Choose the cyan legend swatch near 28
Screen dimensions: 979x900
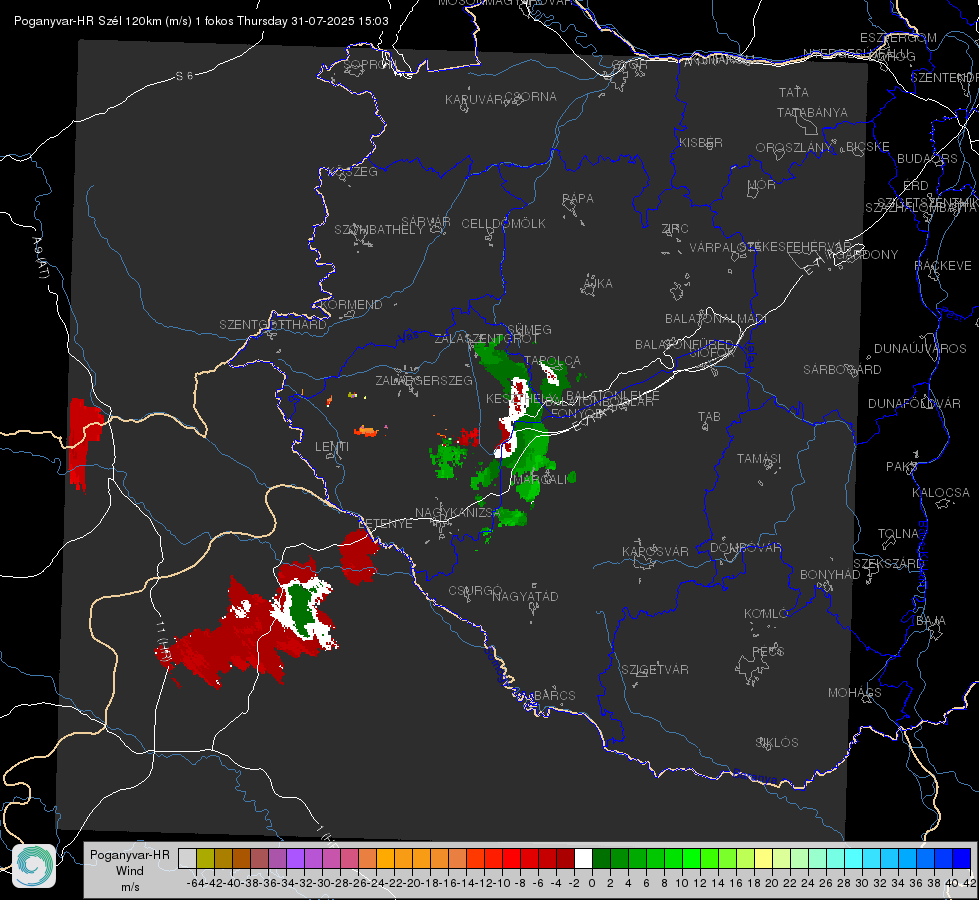853,858
